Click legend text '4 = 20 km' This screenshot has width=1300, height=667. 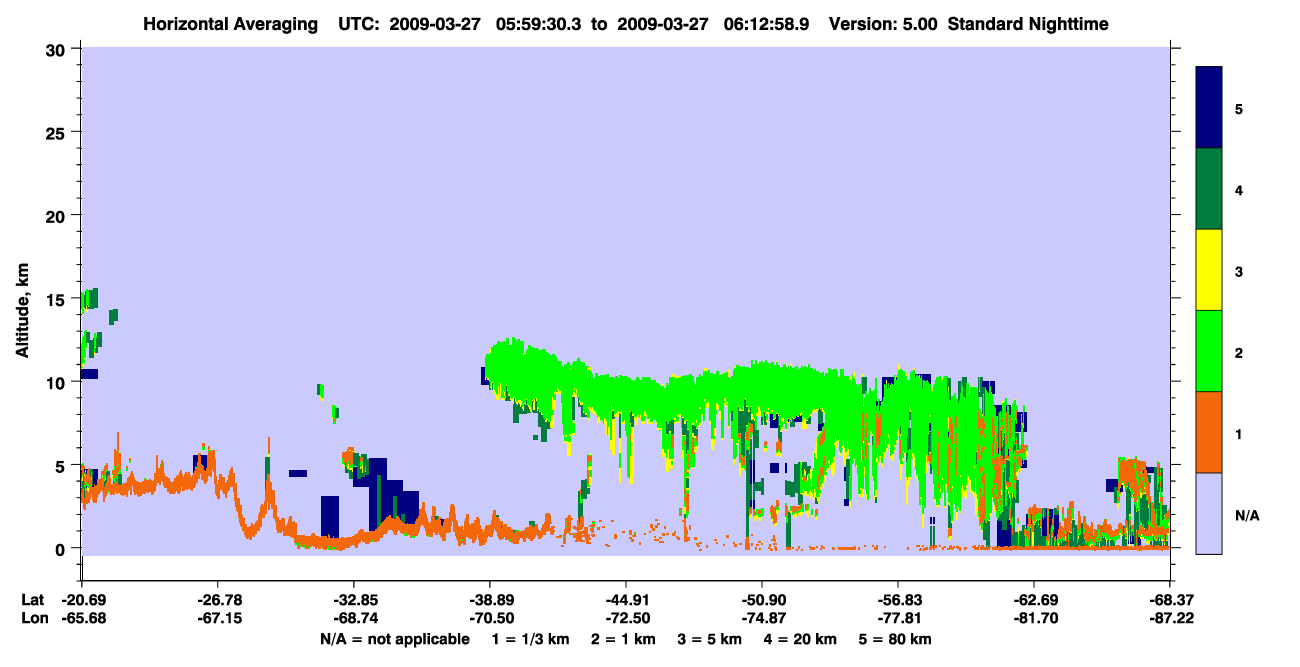(800, 638)
